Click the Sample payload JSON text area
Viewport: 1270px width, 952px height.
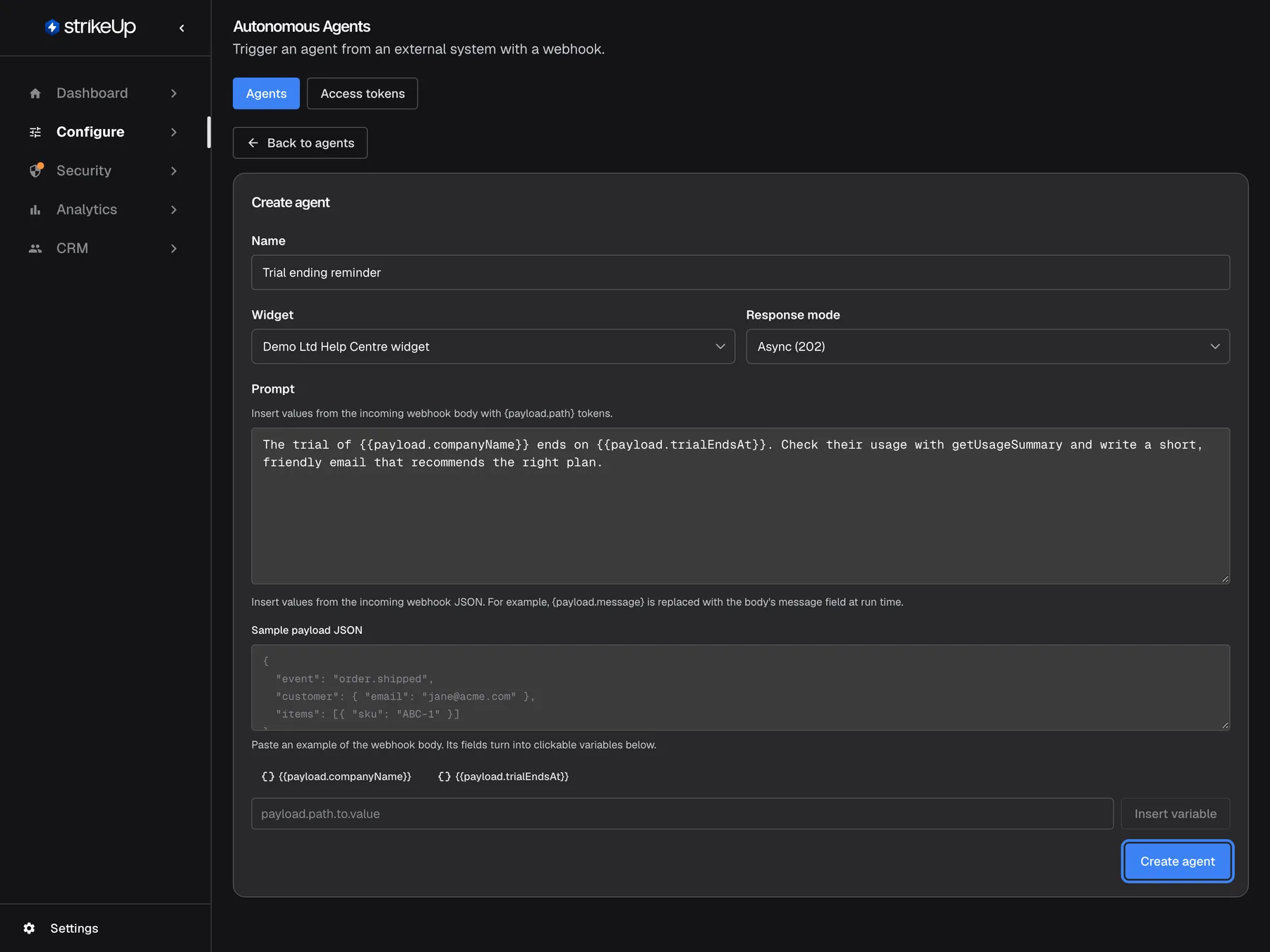pos(740,688)
